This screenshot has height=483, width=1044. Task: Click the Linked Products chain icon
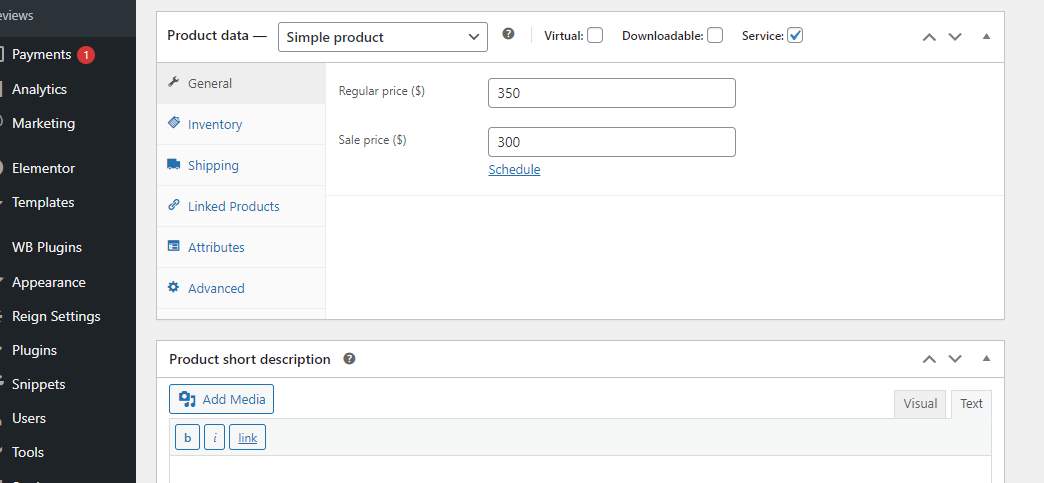click(174, 205)
